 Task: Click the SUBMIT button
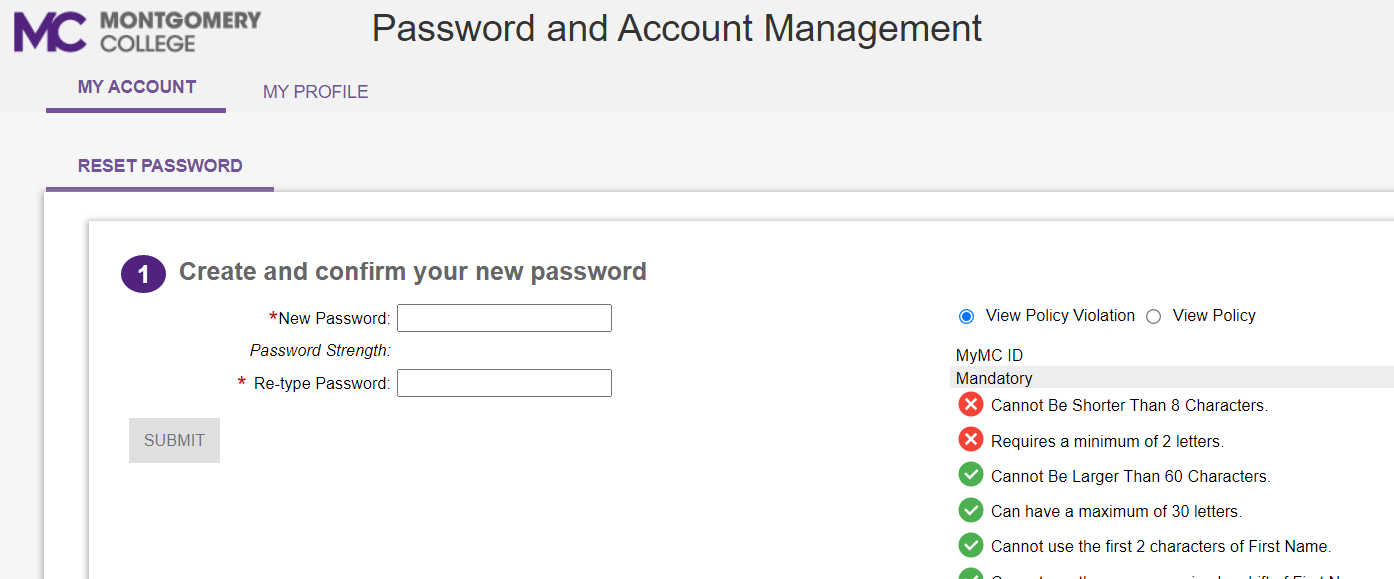pyautogui.click(x=174, y=440)
